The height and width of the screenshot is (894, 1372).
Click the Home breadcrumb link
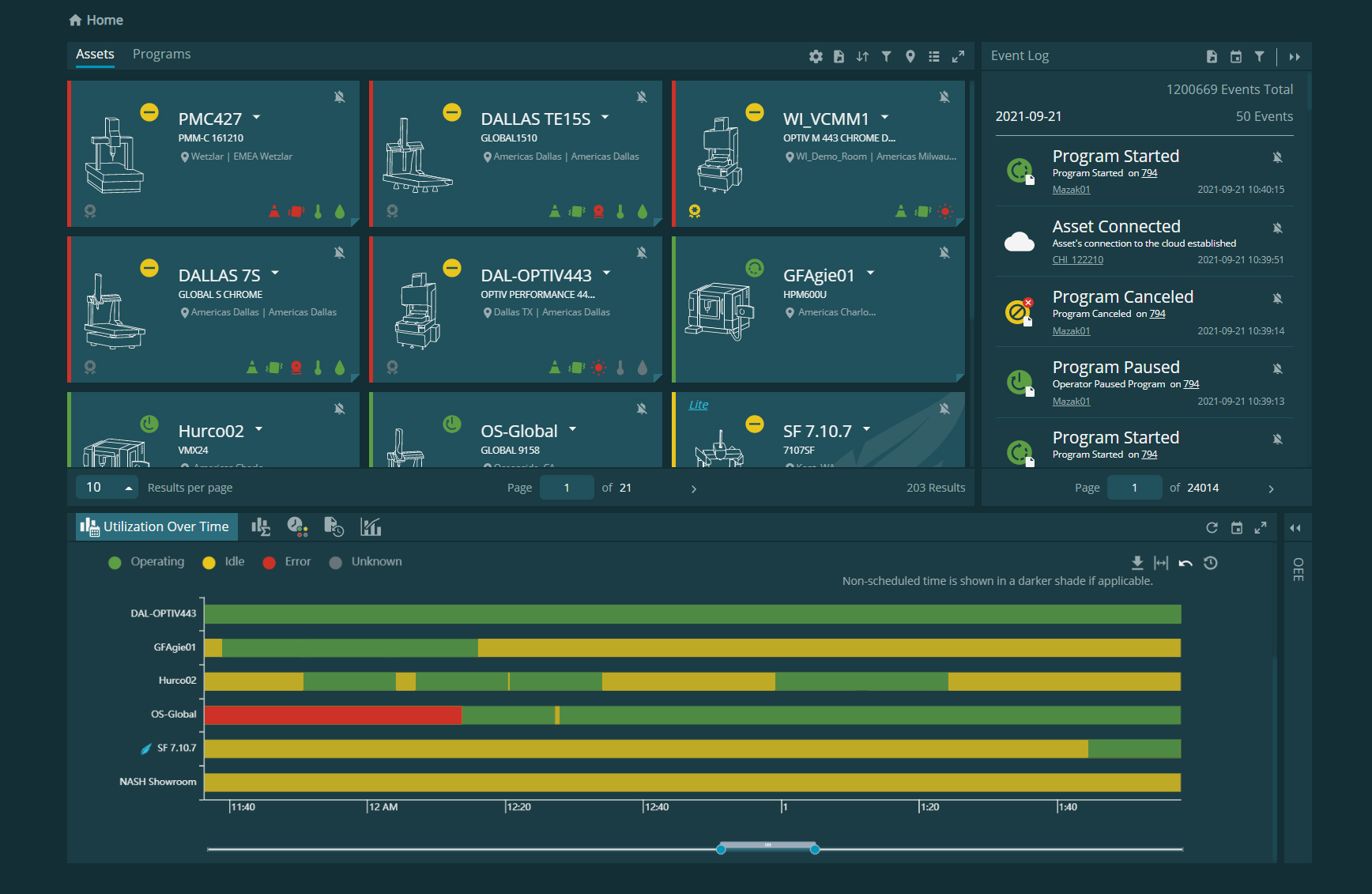click(96, 21)
